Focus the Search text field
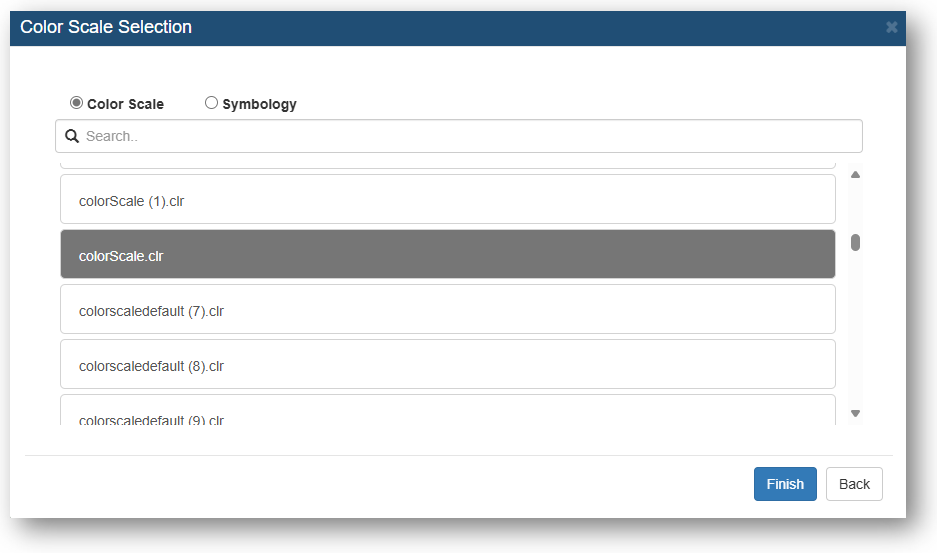The height and width of the screenshot is (553, 937). click(459, 136)
